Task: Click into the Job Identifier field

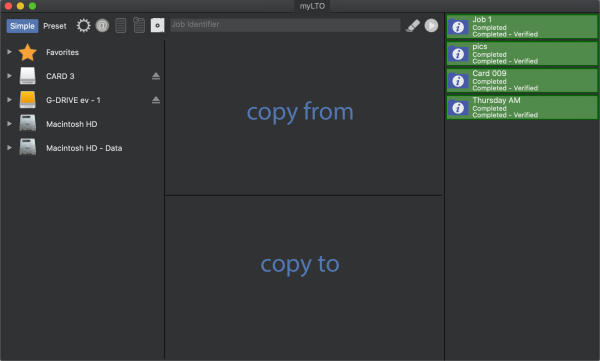Action: point(285,25)
